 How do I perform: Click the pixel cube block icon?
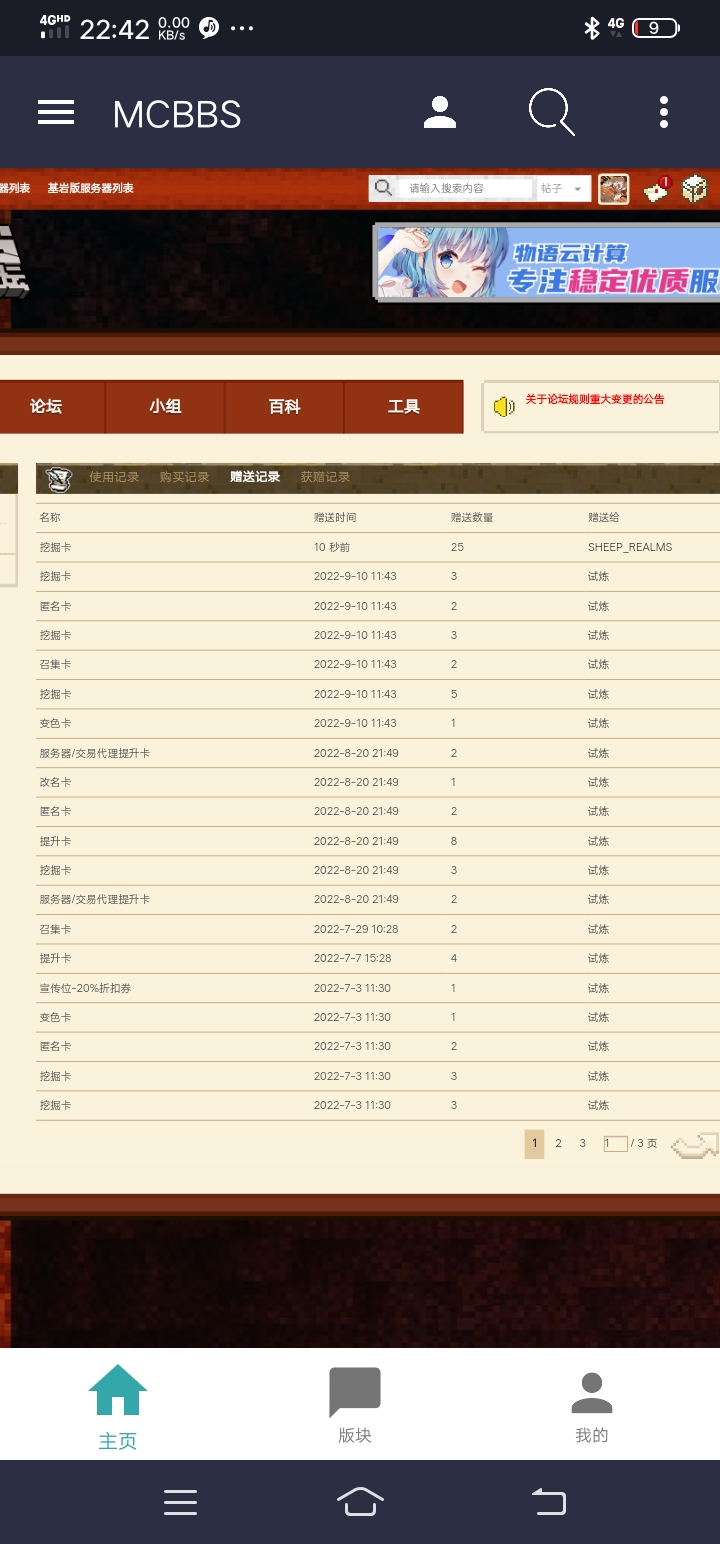click(x=695, y=188)
